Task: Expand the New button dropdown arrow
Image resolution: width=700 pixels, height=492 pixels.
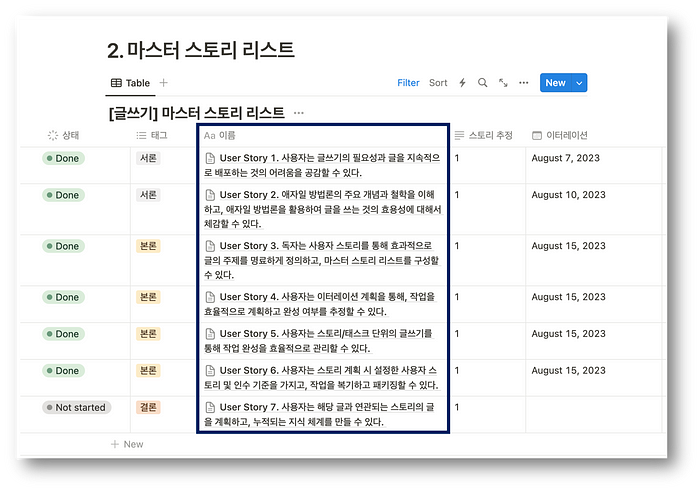Action: tap(579, 83)
